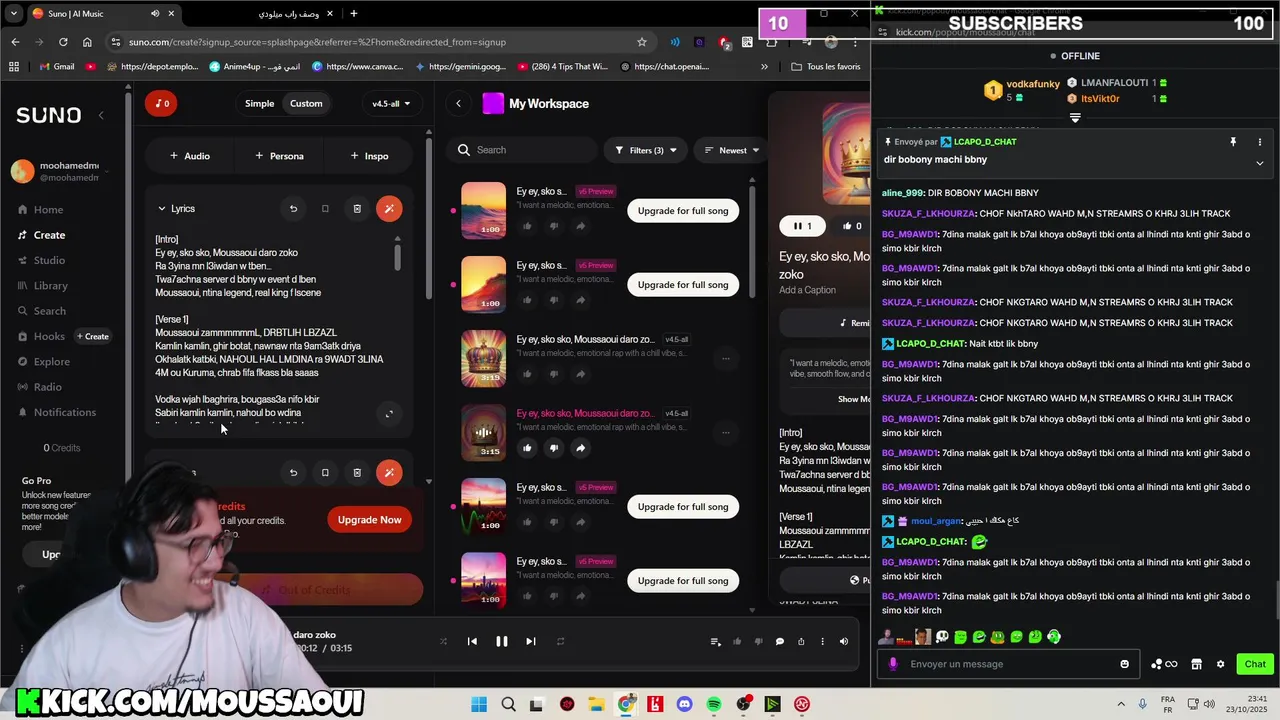Toggle shuffle in the player bar
This screenshot has height=720, width=1280.
(443, 642)
